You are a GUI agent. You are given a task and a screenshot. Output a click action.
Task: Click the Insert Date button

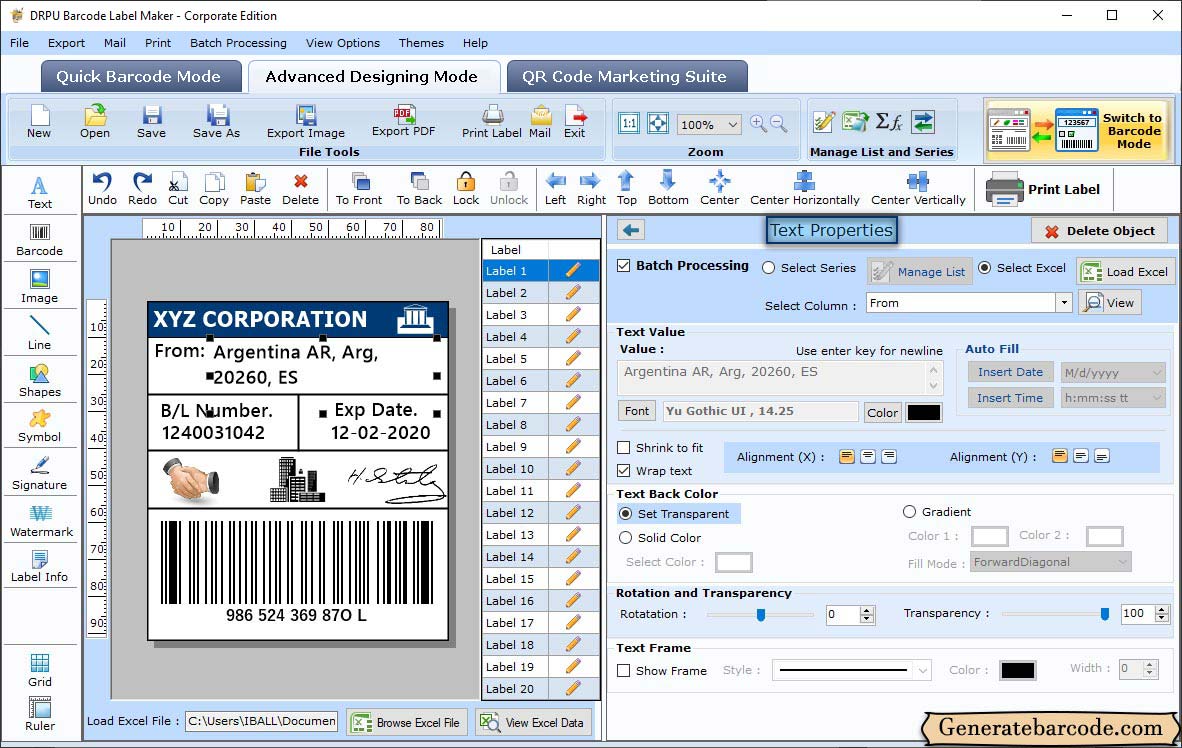click(1010, 372)
